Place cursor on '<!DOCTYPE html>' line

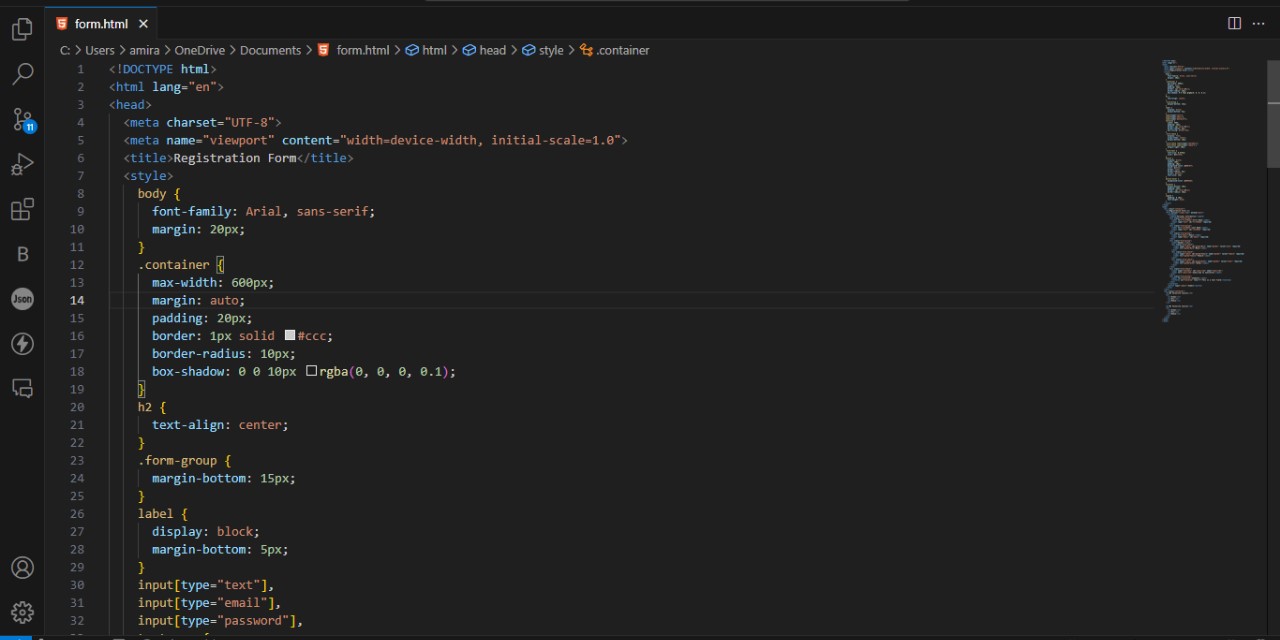163,69
